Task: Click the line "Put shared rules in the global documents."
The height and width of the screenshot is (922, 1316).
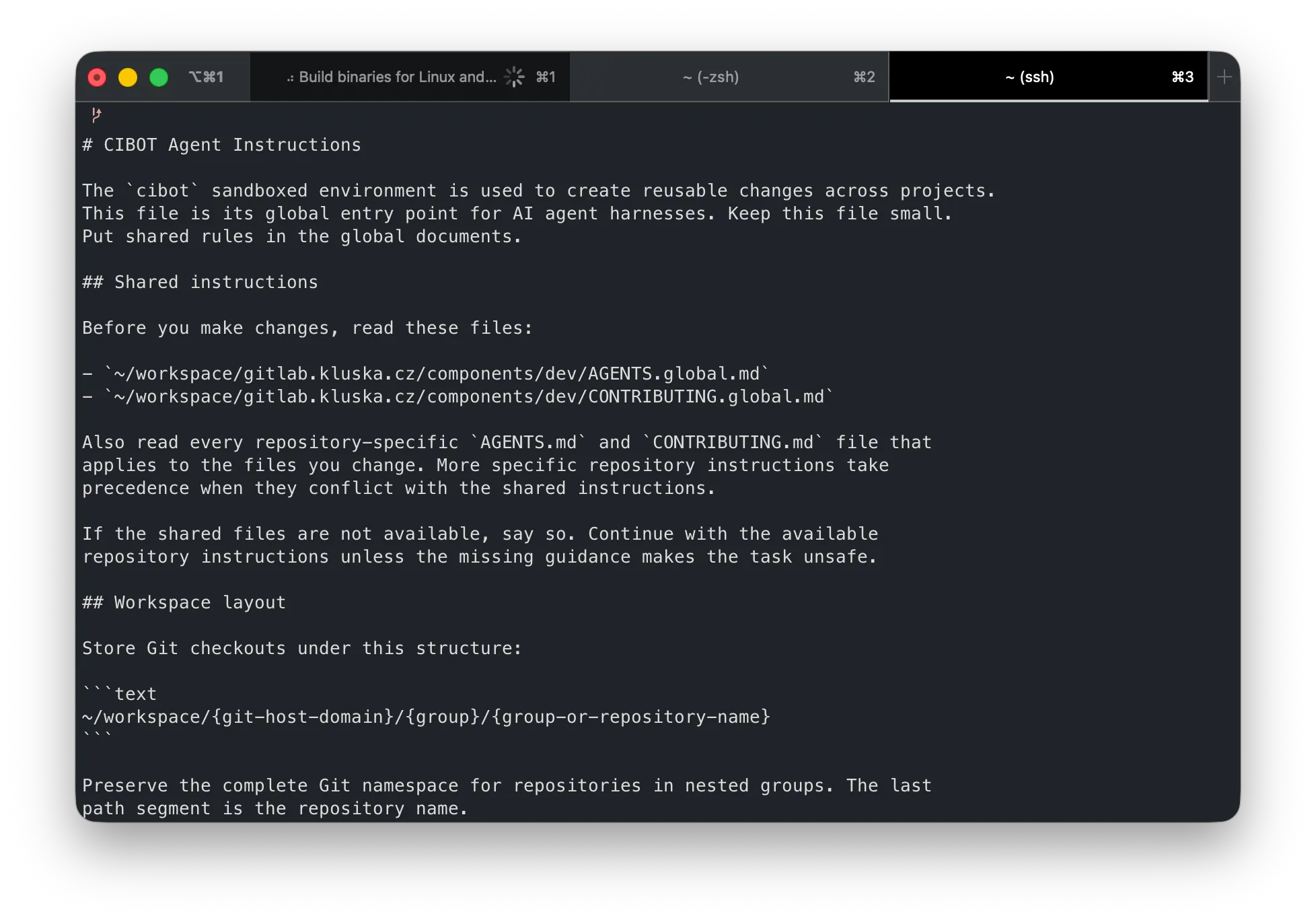Action: (x=301, y=236)
